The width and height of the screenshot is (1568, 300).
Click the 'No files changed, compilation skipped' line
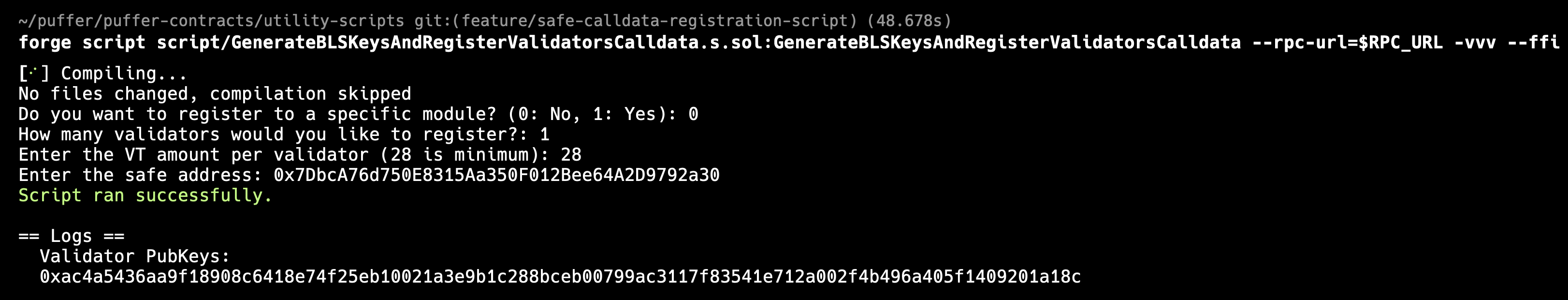214,93
